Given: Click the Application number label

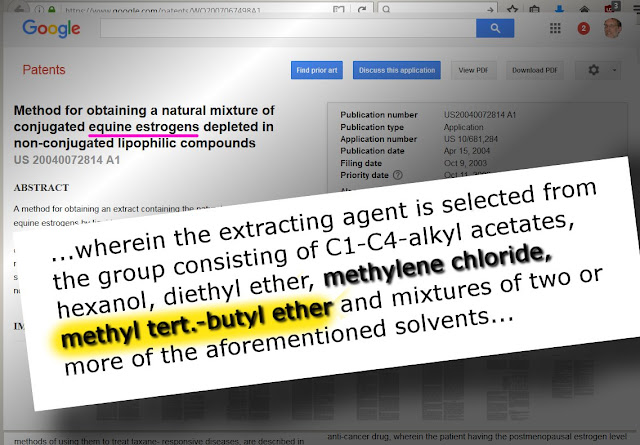Looking at the screenshot, I should pyautogui.click(x=378, y=139).
